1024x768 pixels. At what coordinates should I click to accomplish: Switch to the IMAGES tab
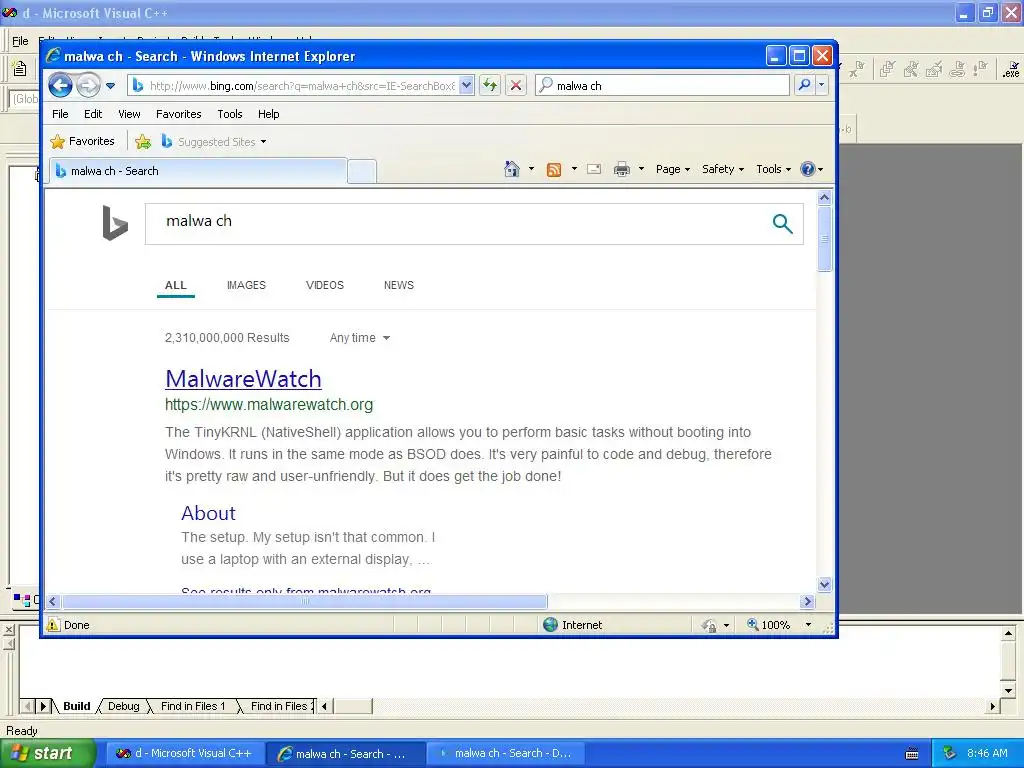point(246,285)
